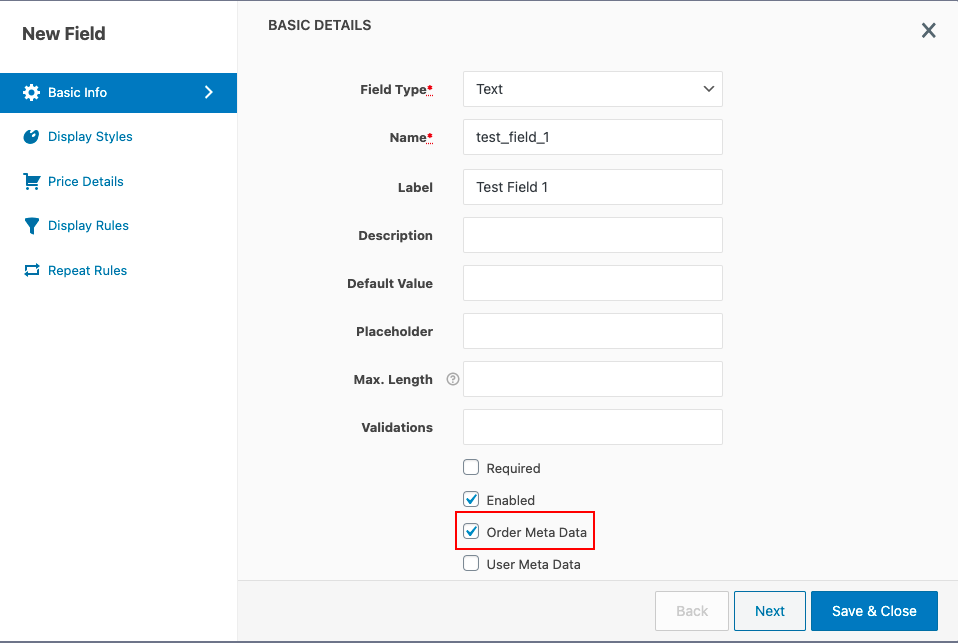Enable the User Meta Data checkbox
The height and width of the screenshot is (643, 958).
471,563
